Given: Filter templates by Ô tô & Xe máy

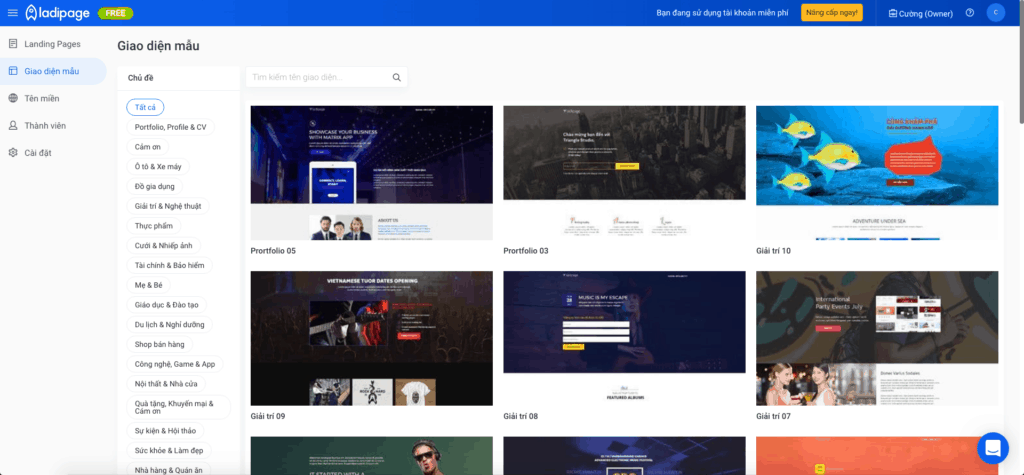Looking at the screenshot, I should tap(158, 166).
